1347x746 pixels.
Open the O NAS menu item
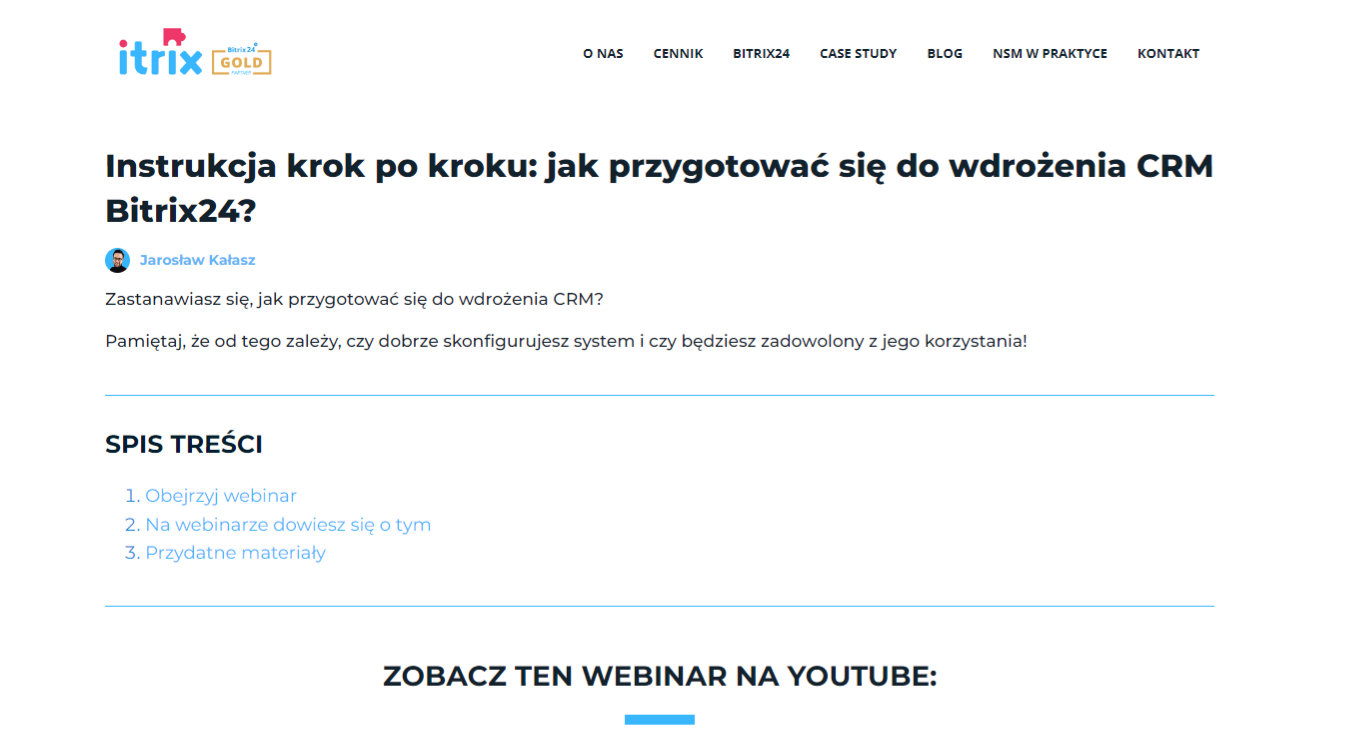pyautogui.click(x=603, y=53)
